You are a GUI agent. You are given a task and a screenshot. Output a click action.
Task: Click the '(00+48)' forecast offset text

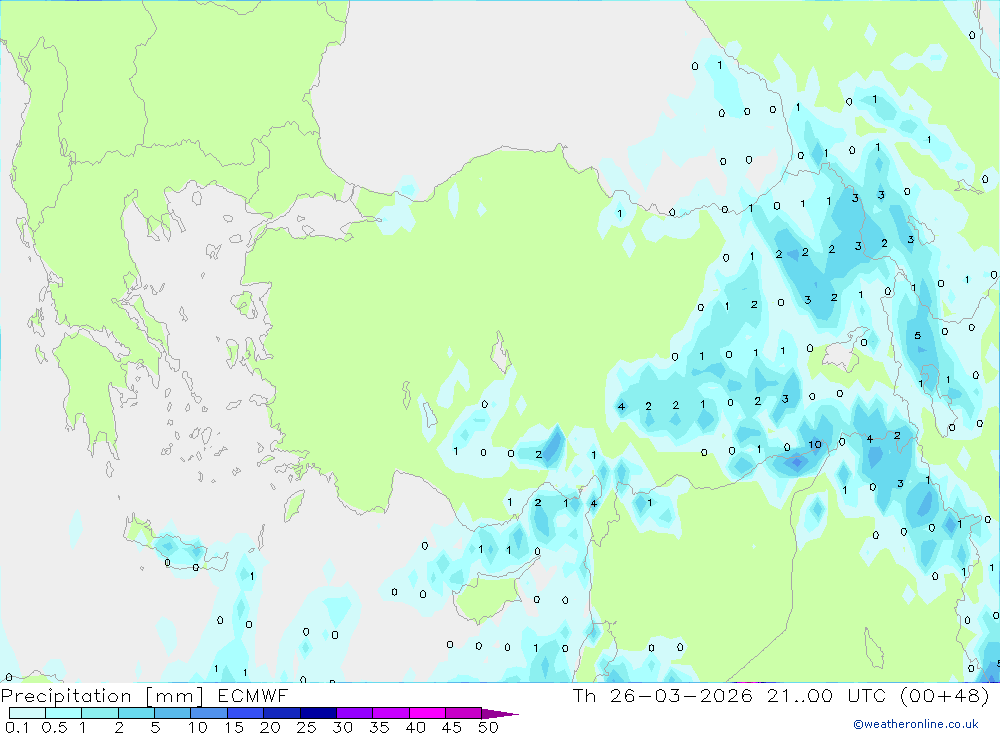tap(945, 696)
